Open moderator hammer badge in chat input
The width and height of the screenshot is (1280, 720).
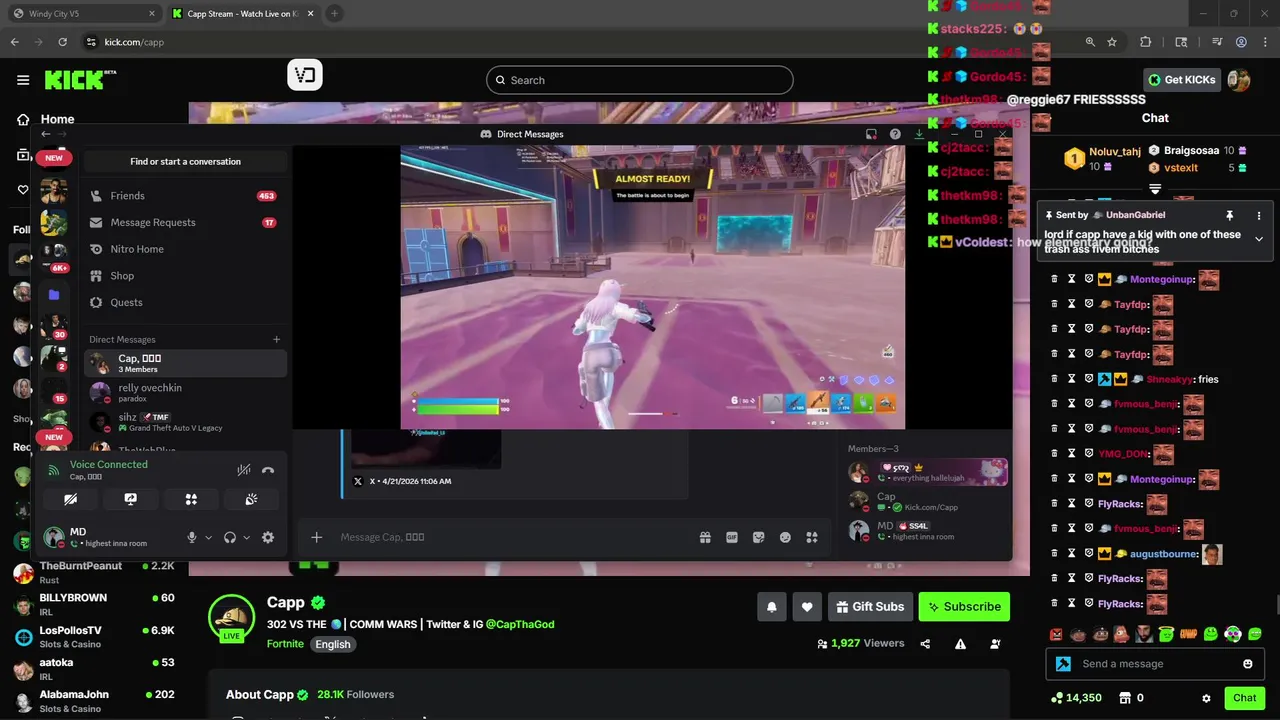(1063, 664)
